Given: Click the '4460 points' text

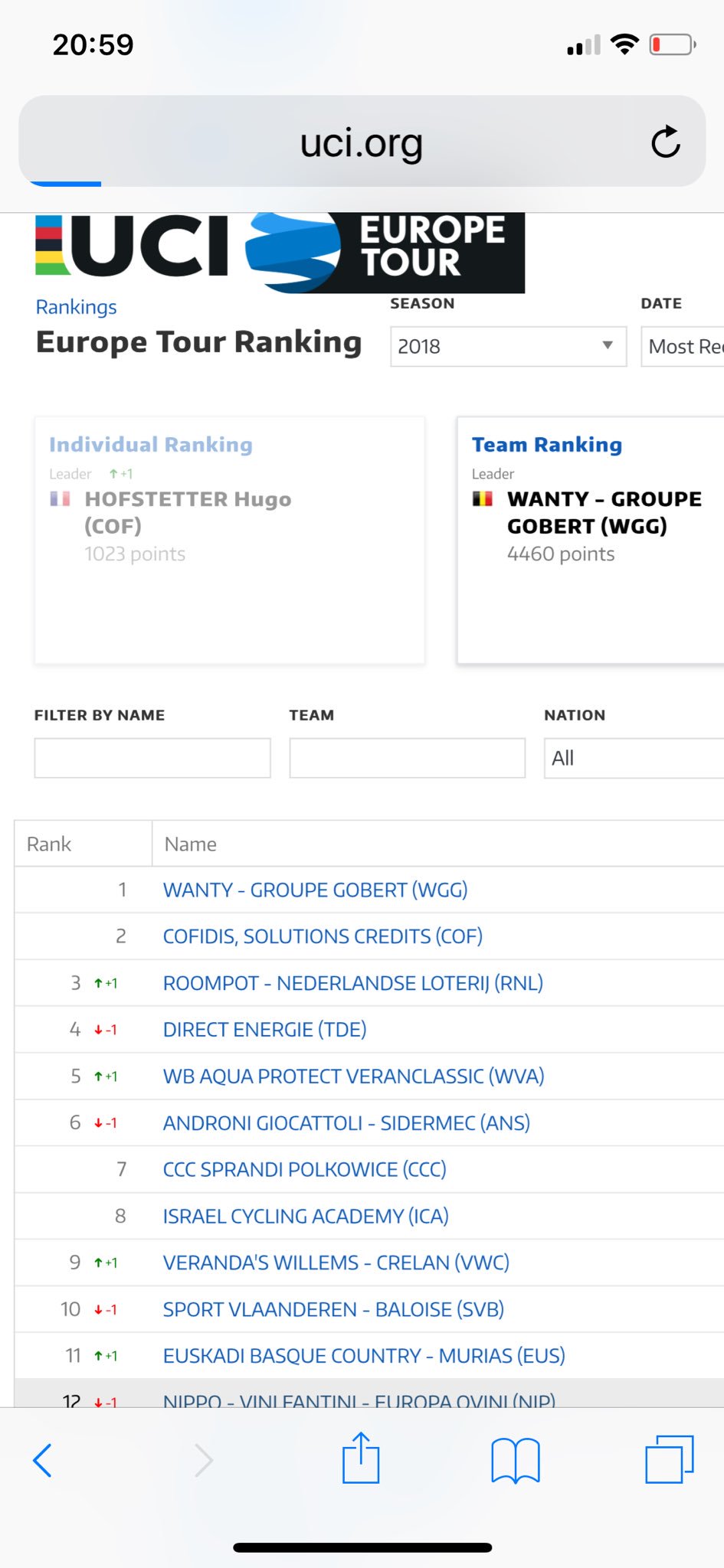Looking at the screenshot, I should (x=561, y=554).
